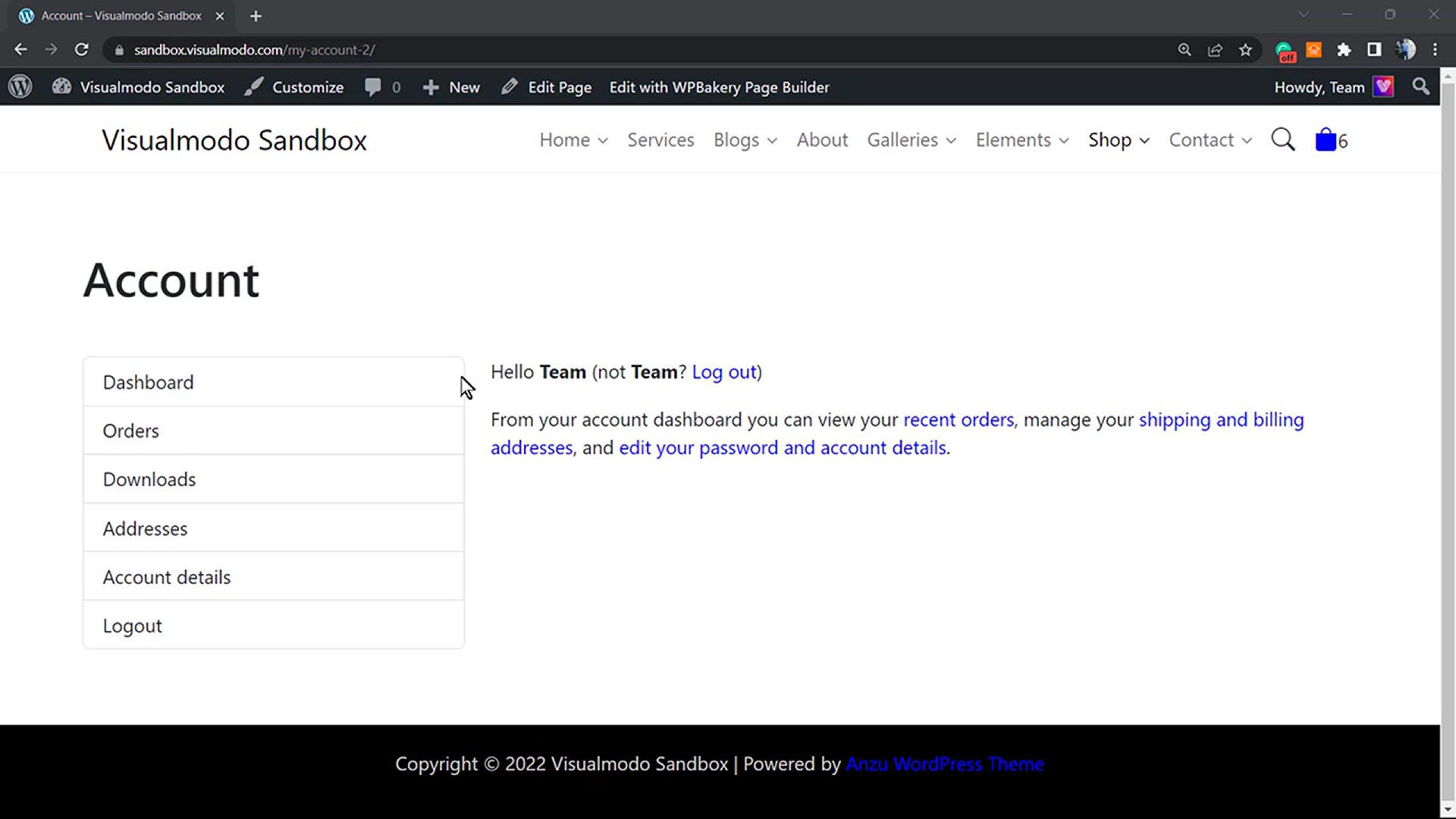Viewport: 1456px width, 819px height.
Task: Select Orders in account sidebar
Action: pos(274,431)
